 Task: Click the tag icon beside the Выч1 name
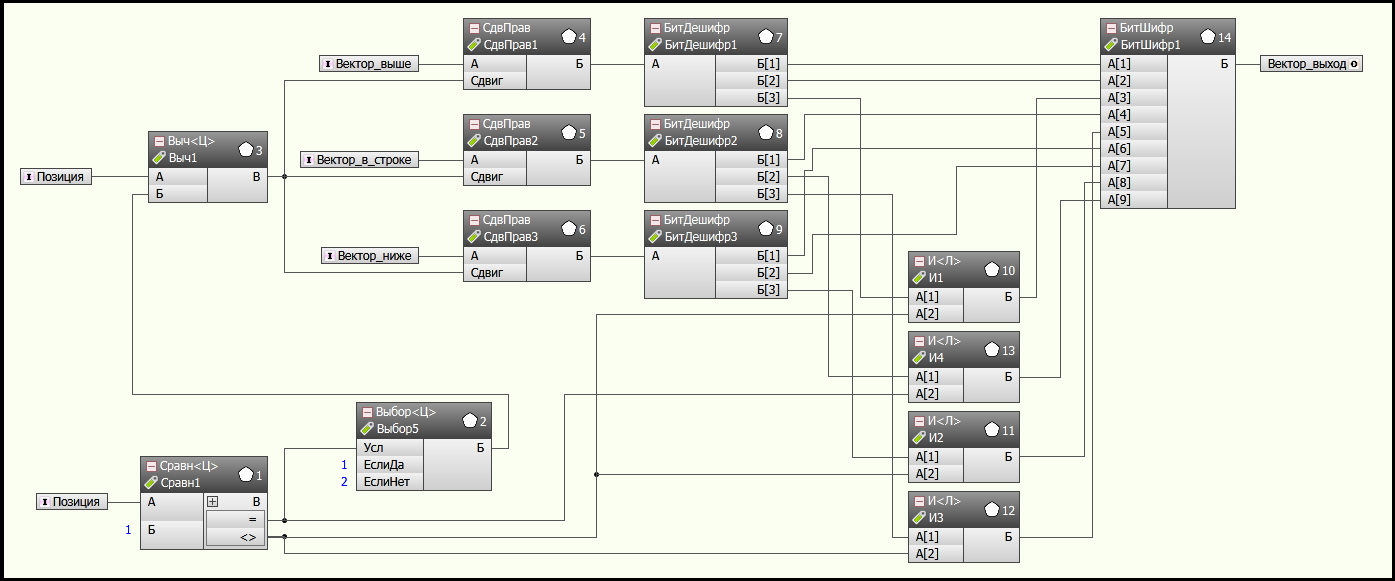158,158
